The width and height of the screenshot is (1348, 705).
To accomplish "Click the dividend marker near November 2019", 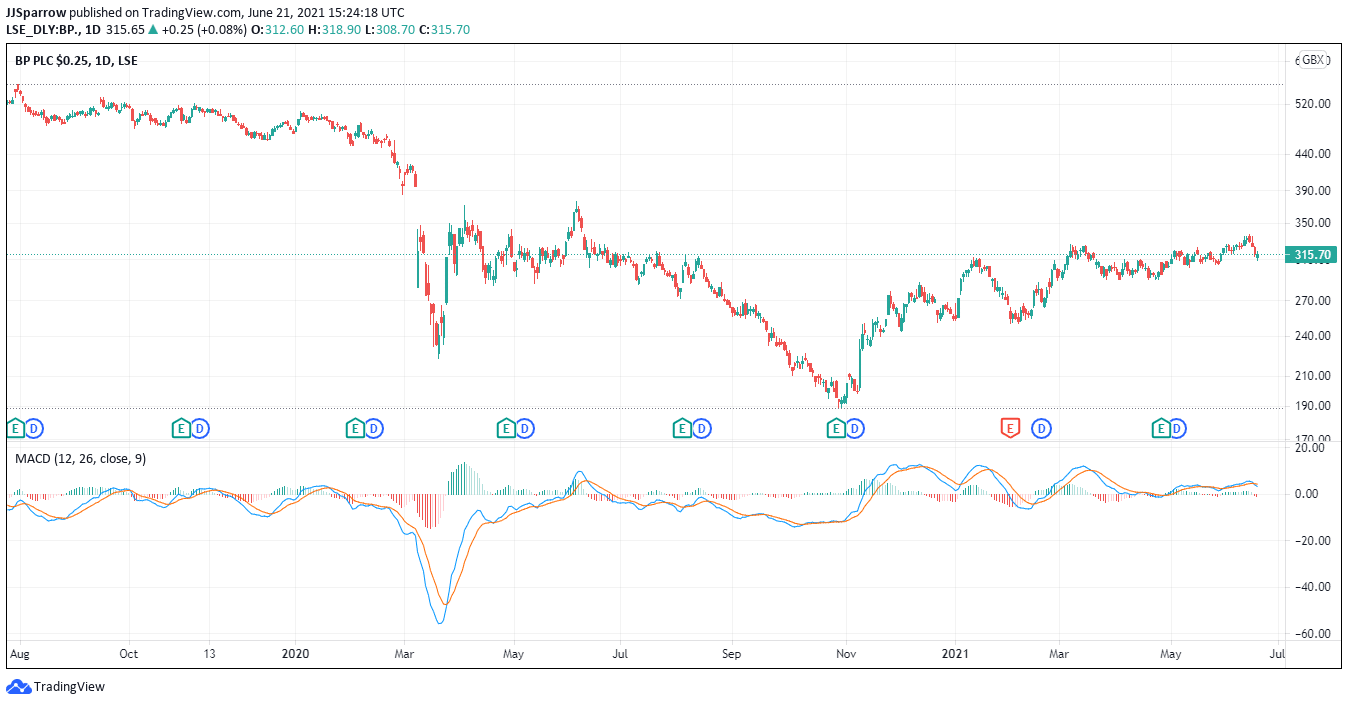I will (200, 429).
